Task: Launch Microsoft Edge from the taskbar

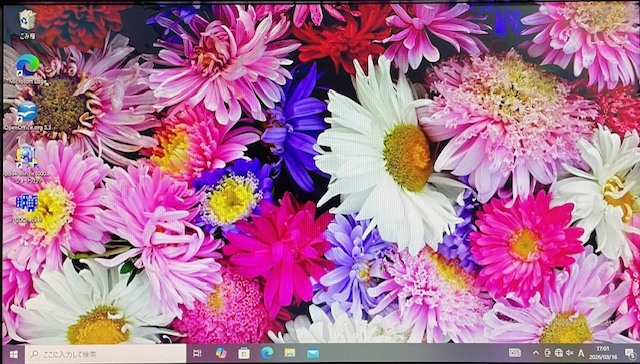Action: tap(267, 353)
